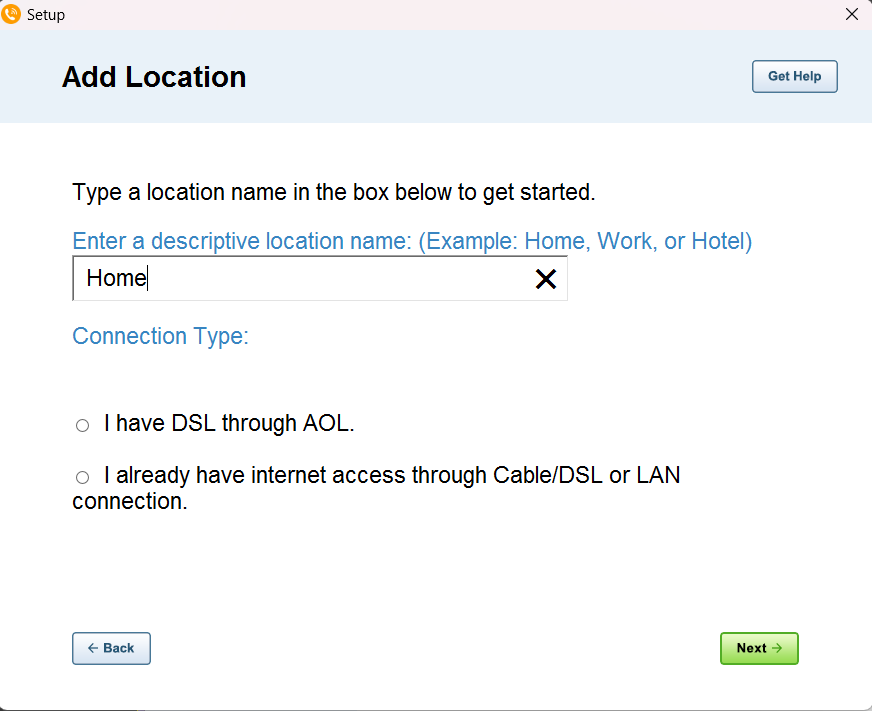Proceed with the green Next button
Viewport: 872px width, 711px height.
click(759, 648)
